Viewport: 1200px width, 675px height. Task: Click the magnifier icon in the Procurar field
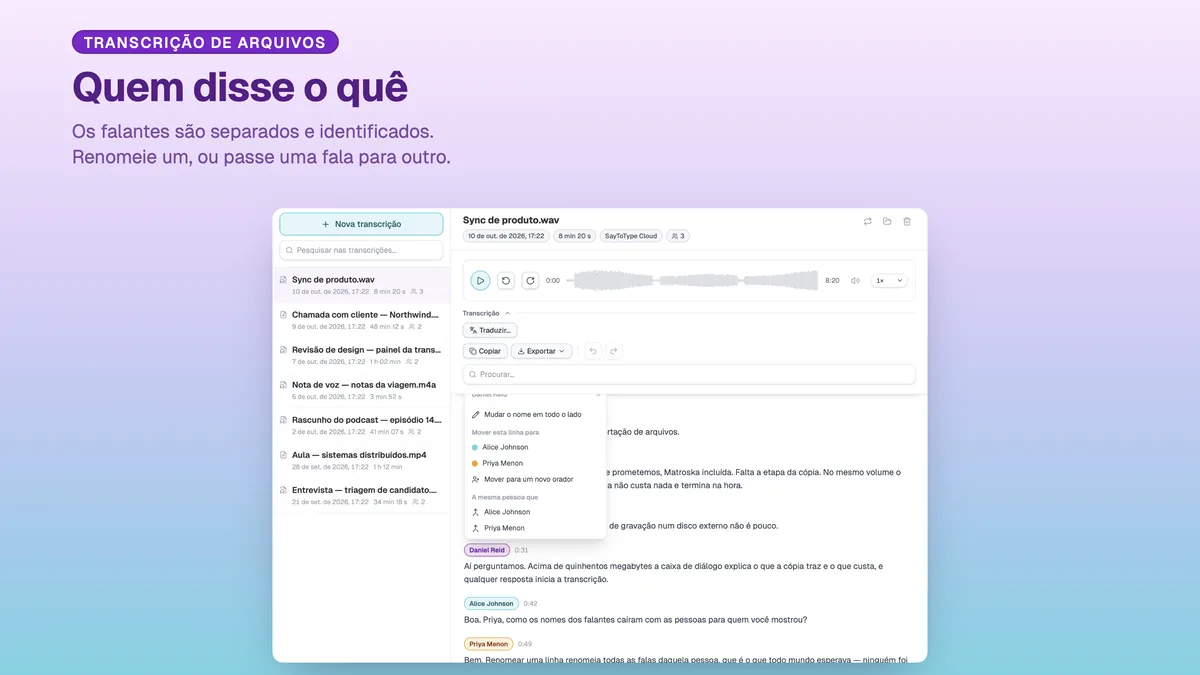[x=474, y=374]
